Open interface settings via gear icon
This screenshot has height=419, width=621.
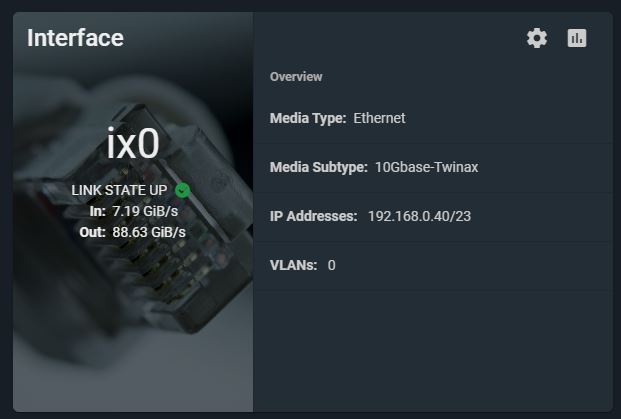pos(537,38)
